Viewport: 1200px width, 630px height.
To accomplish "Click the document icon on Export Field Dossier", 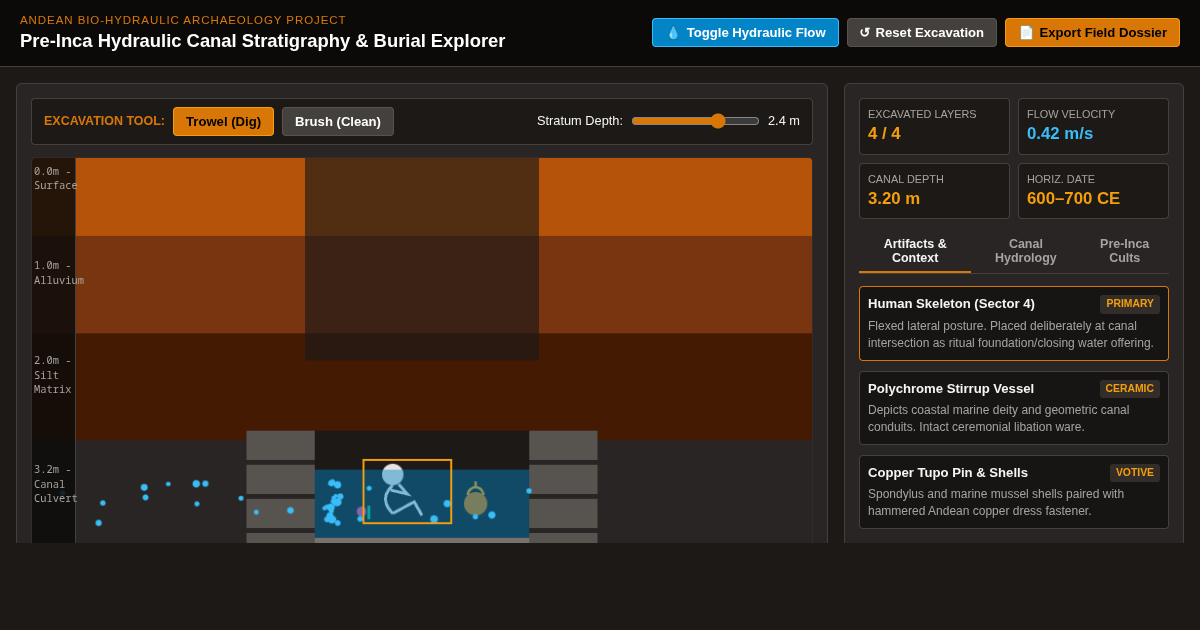I will pos(1026,33).
